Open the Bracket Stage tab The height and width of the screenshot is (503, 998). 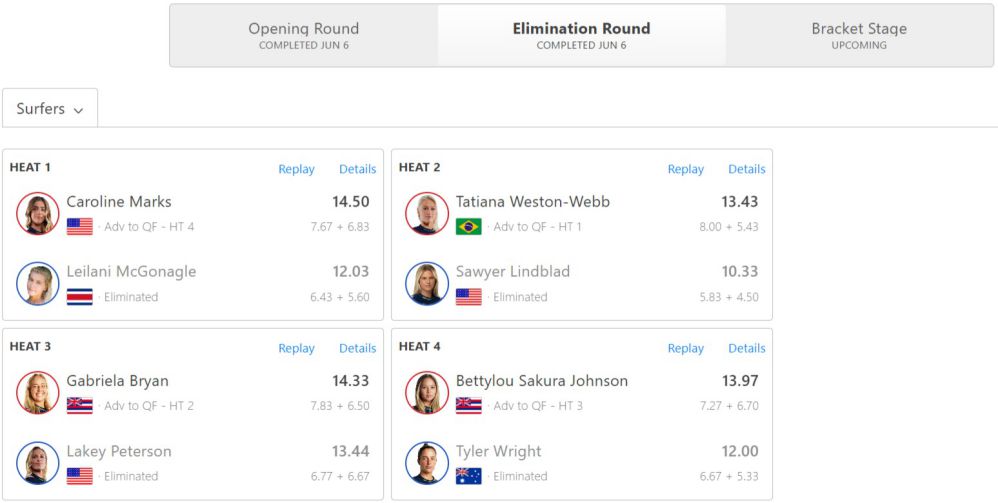point(859,36)
